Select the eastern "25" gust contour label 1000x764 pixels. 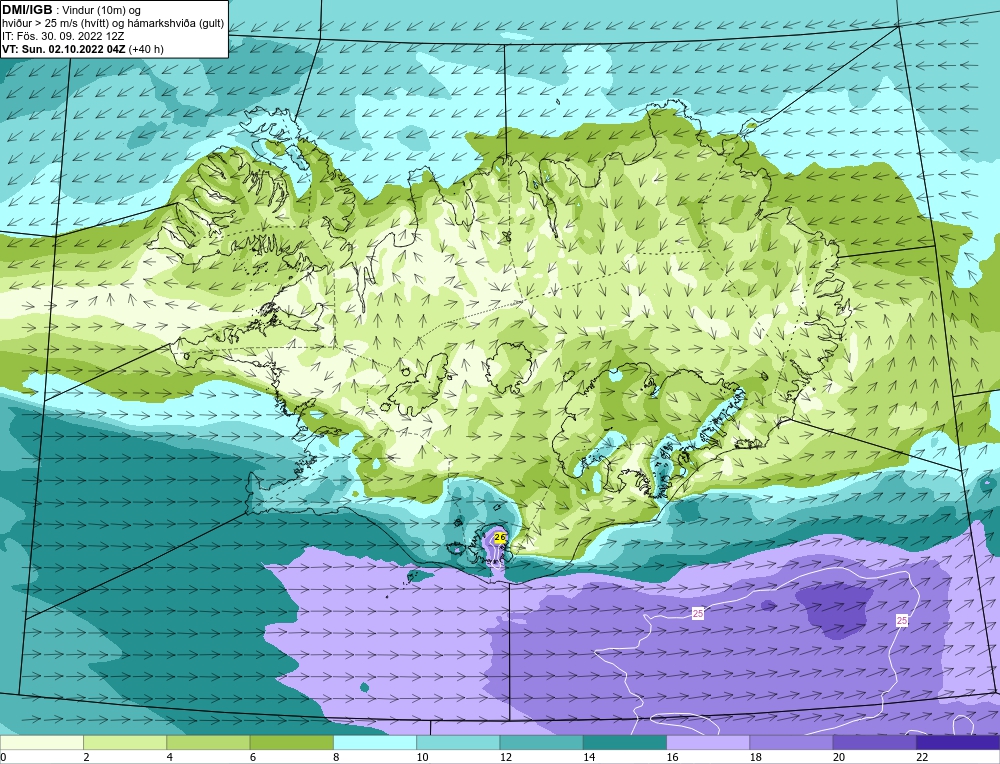[902, 620]
